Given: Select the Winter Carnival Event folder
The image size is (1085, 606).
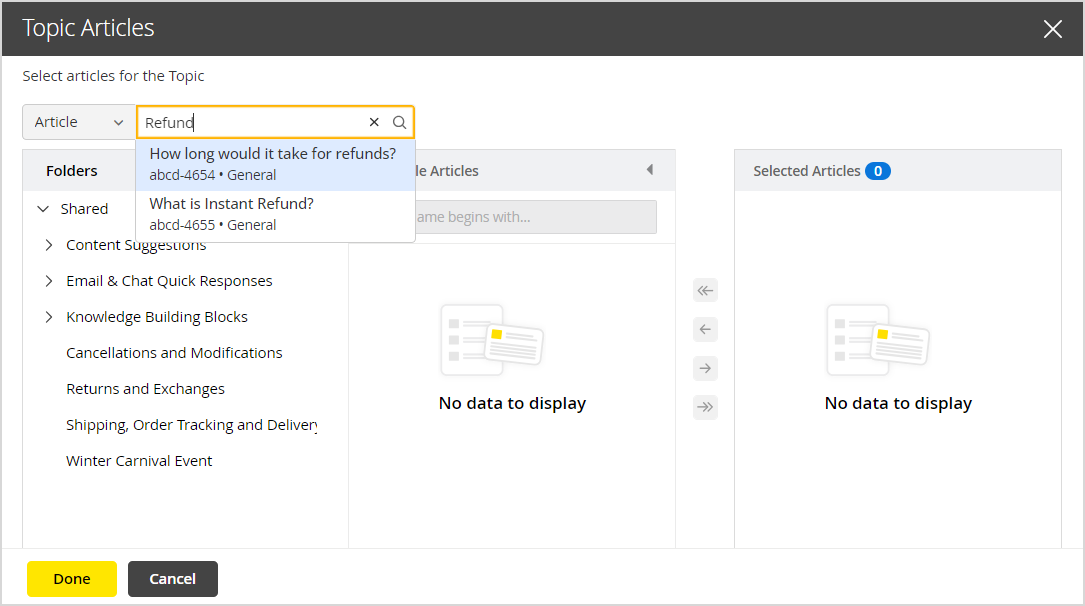Looking at the screenshot, I should (139, 460).
